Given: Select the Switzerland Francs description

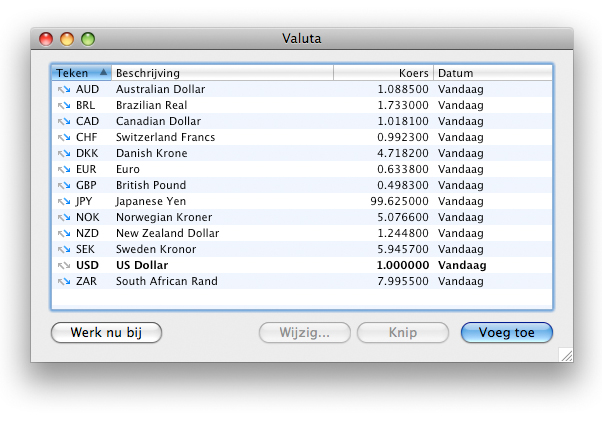Looking at the screenshot, I should pyautogui.click(x=165, y=137).
